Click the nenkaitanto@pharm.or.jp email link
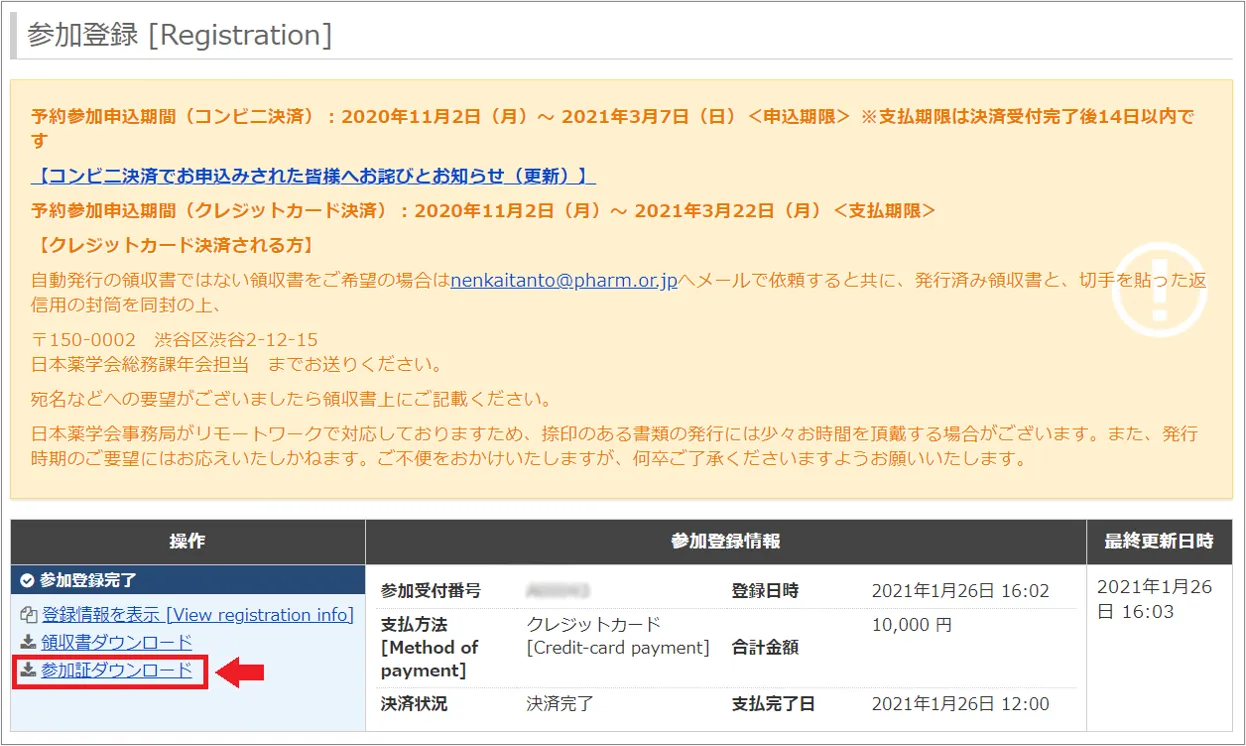 click(564, 280)
